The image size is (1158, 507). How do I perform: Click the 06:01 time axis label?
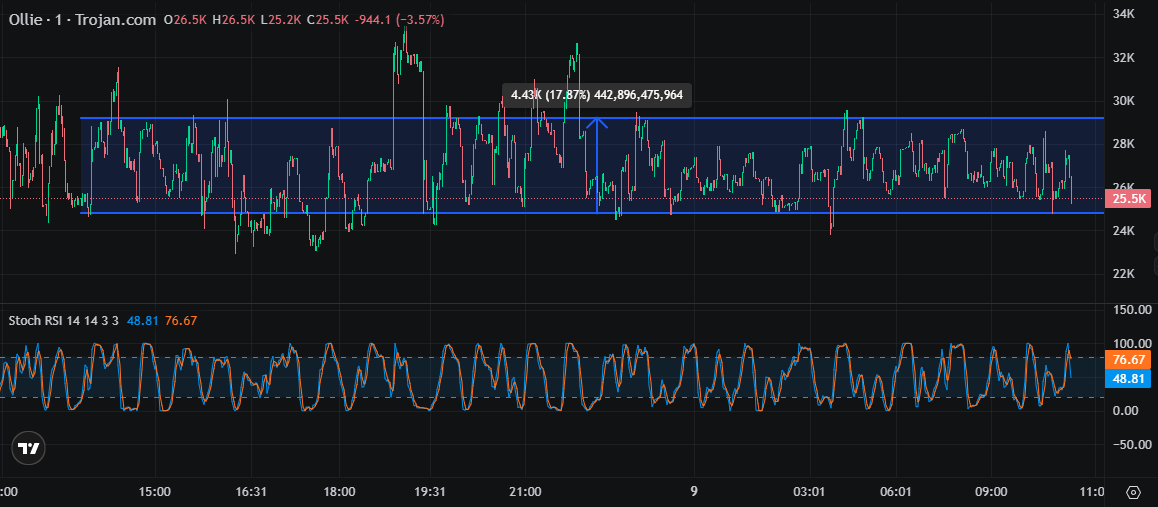click(x=895, y=492)
